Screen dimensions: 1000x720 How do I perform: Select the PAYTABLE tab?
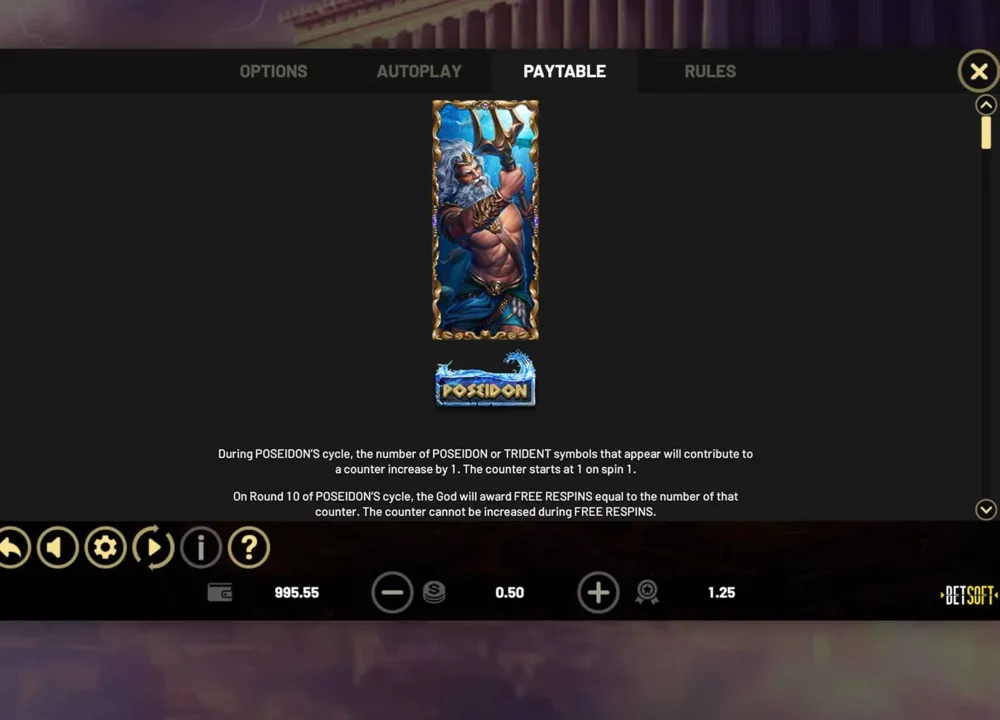pos(564,71)
